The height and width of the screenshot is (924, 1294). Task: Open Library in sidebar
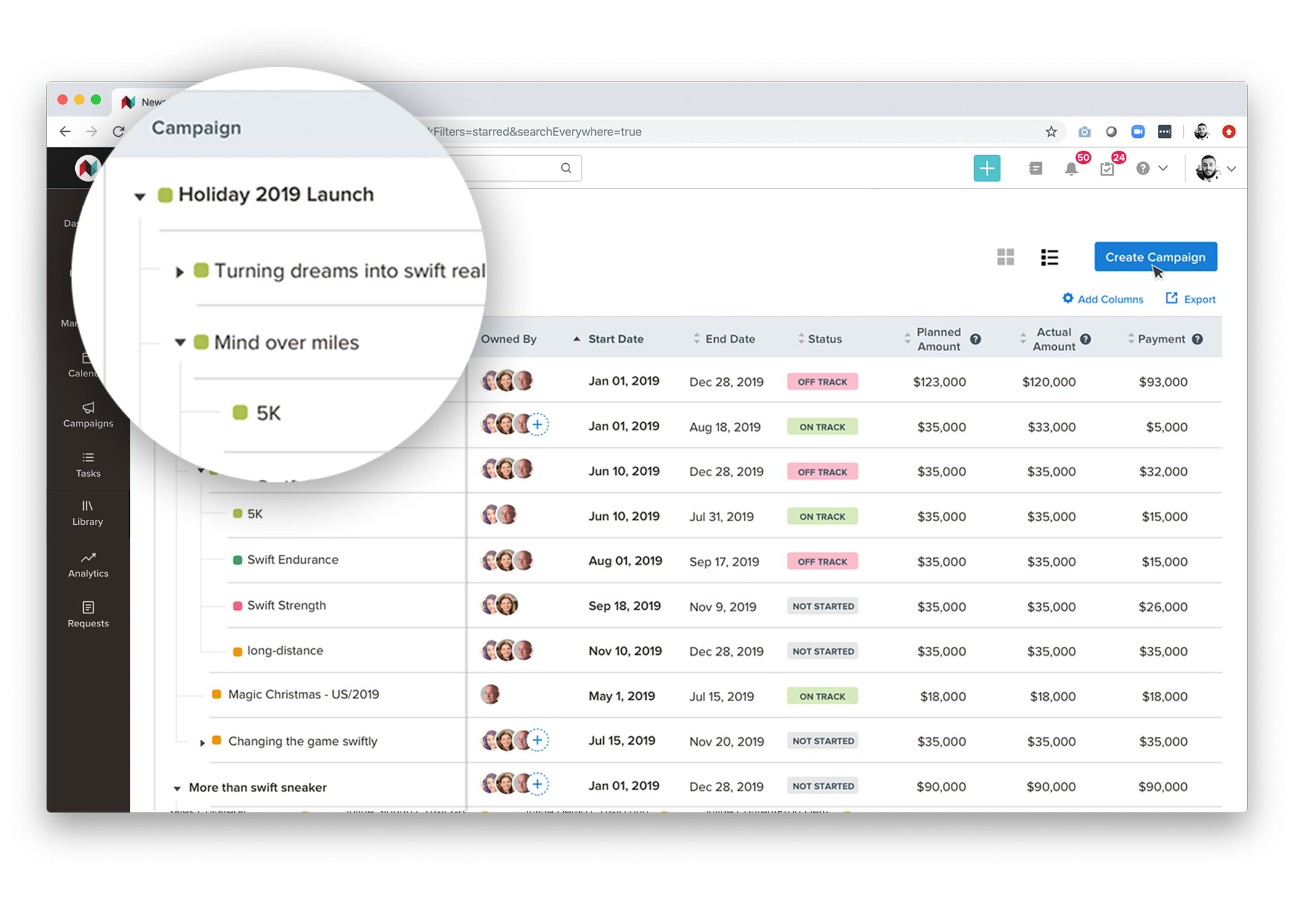[x=87, y=513]
